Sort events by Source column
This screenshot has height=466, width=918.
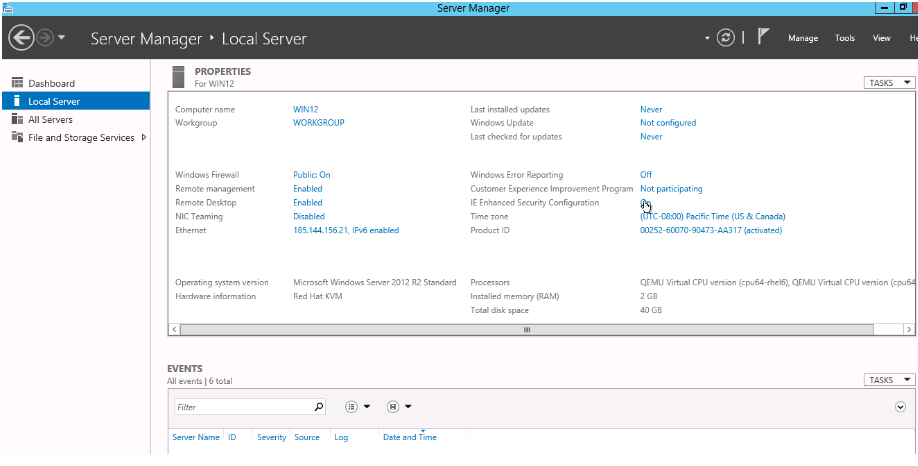[307, 437]
